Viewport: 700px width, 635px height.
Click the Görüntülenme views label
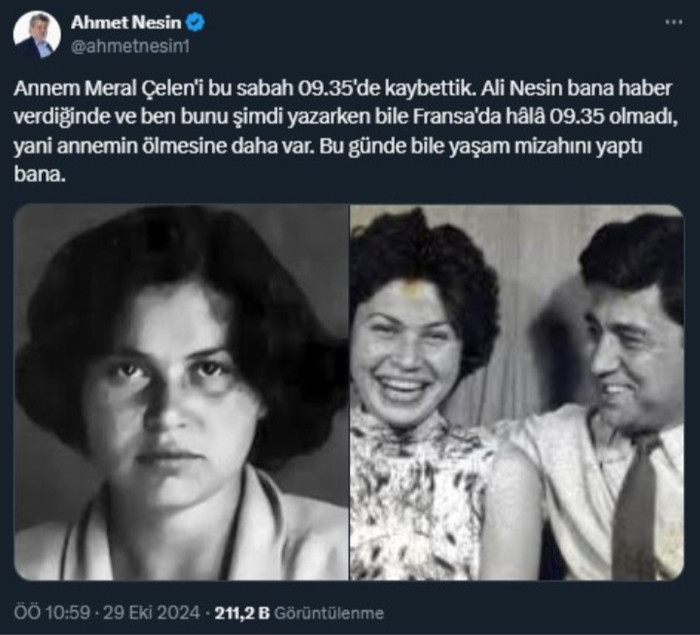click(x=329, y=613)
